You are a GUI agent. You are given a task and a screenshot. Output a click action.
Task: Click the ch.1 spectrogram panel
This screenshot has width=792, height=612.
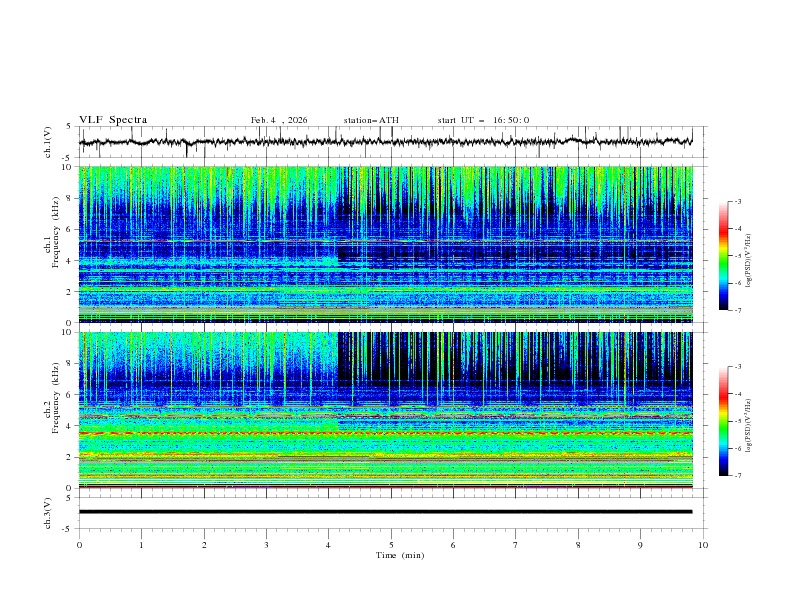386,244
